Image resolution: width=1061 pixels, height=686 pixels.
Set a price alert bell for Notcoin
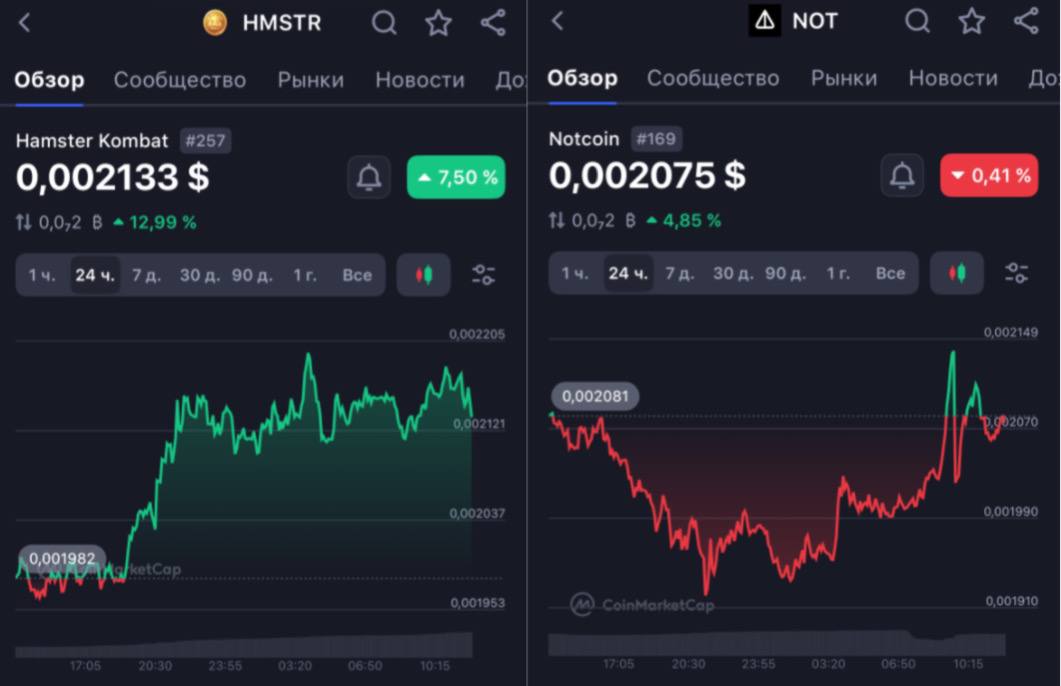[902, 175]
